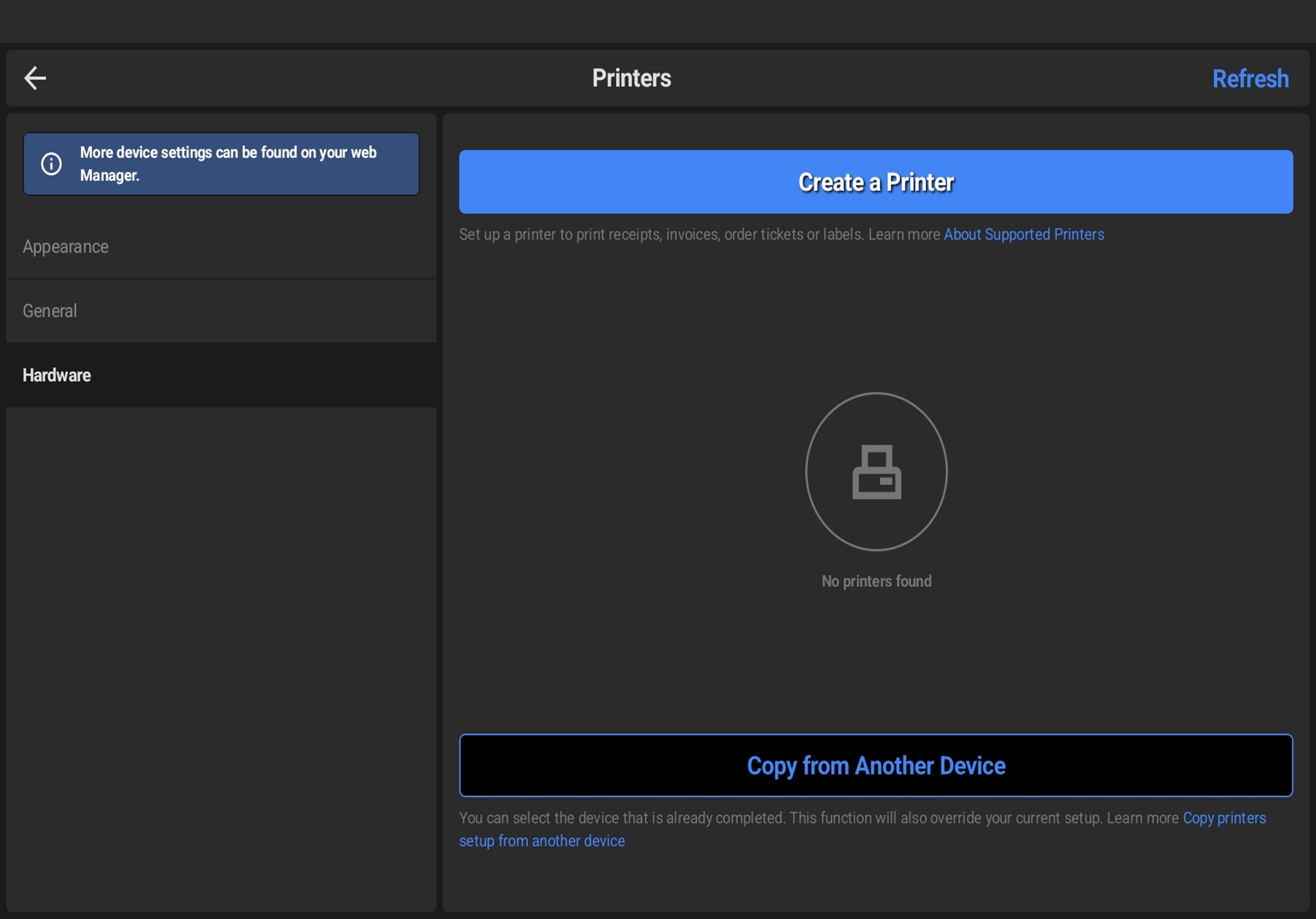Image resolution: width=1316 pixels, height=919 pixels.
Task: Open the Appearance settings section
Action: tap(66, 247)
